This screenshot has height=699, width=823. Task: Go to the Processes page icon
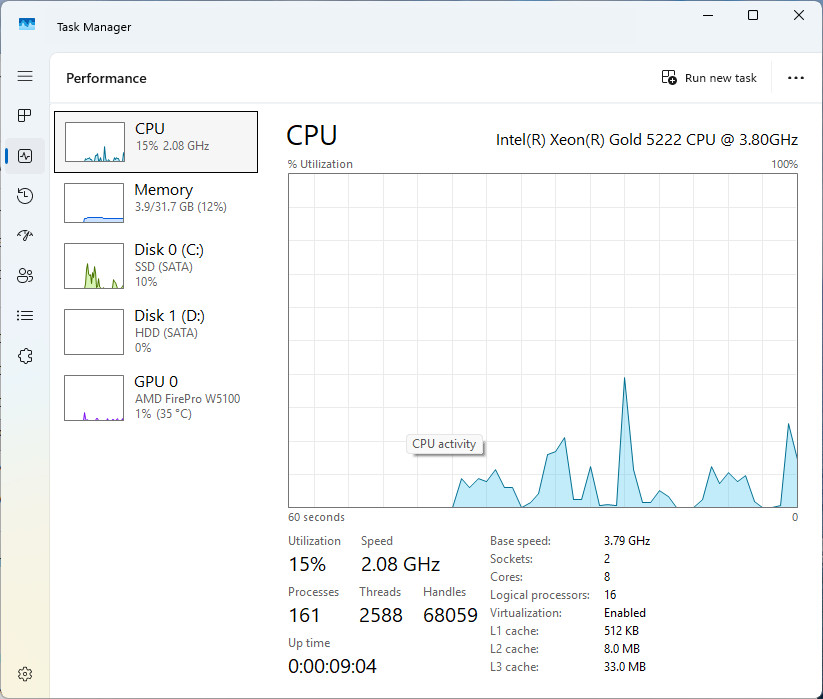[x=25, y=115]
